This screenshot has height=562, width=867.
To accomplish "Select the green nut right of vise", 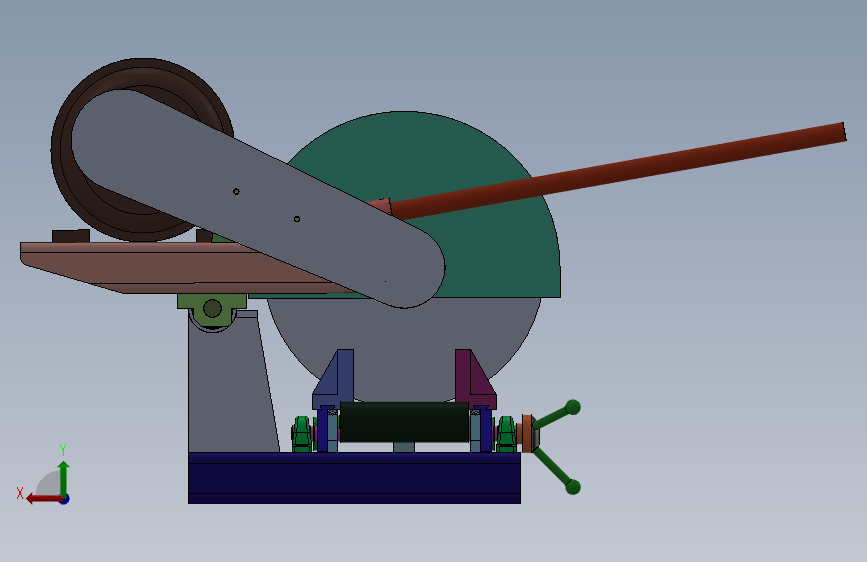I will (x=506, y=434).
